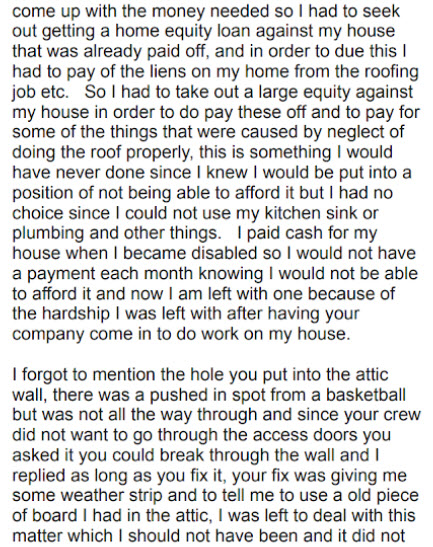
Task: Click the word "position"
Action: click(x=43, y=193)
